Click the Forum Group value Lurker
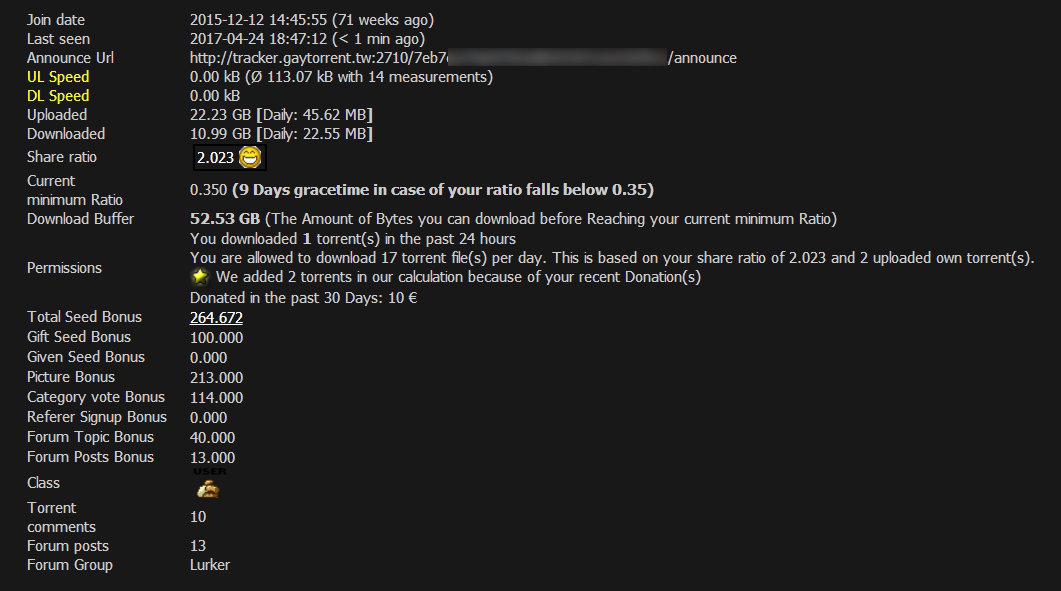 click(210, 565)
